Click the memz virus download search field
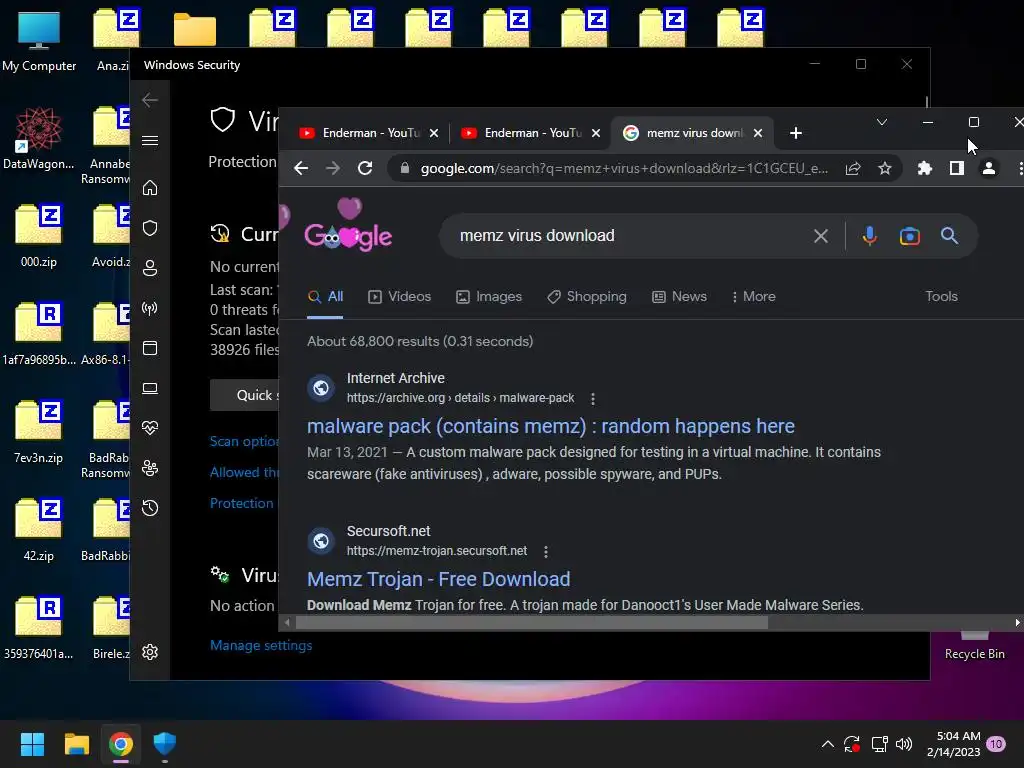 [627, 236]
